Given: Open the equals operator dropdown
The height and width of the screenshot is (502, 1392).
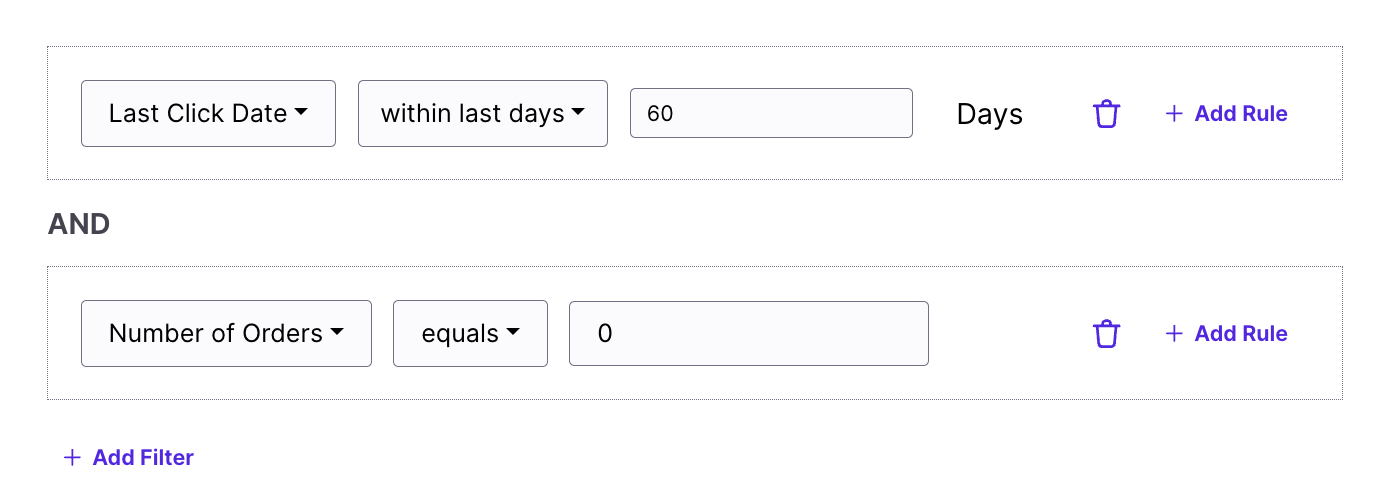Looking at the screenshot, I should [x=470, y=334].
